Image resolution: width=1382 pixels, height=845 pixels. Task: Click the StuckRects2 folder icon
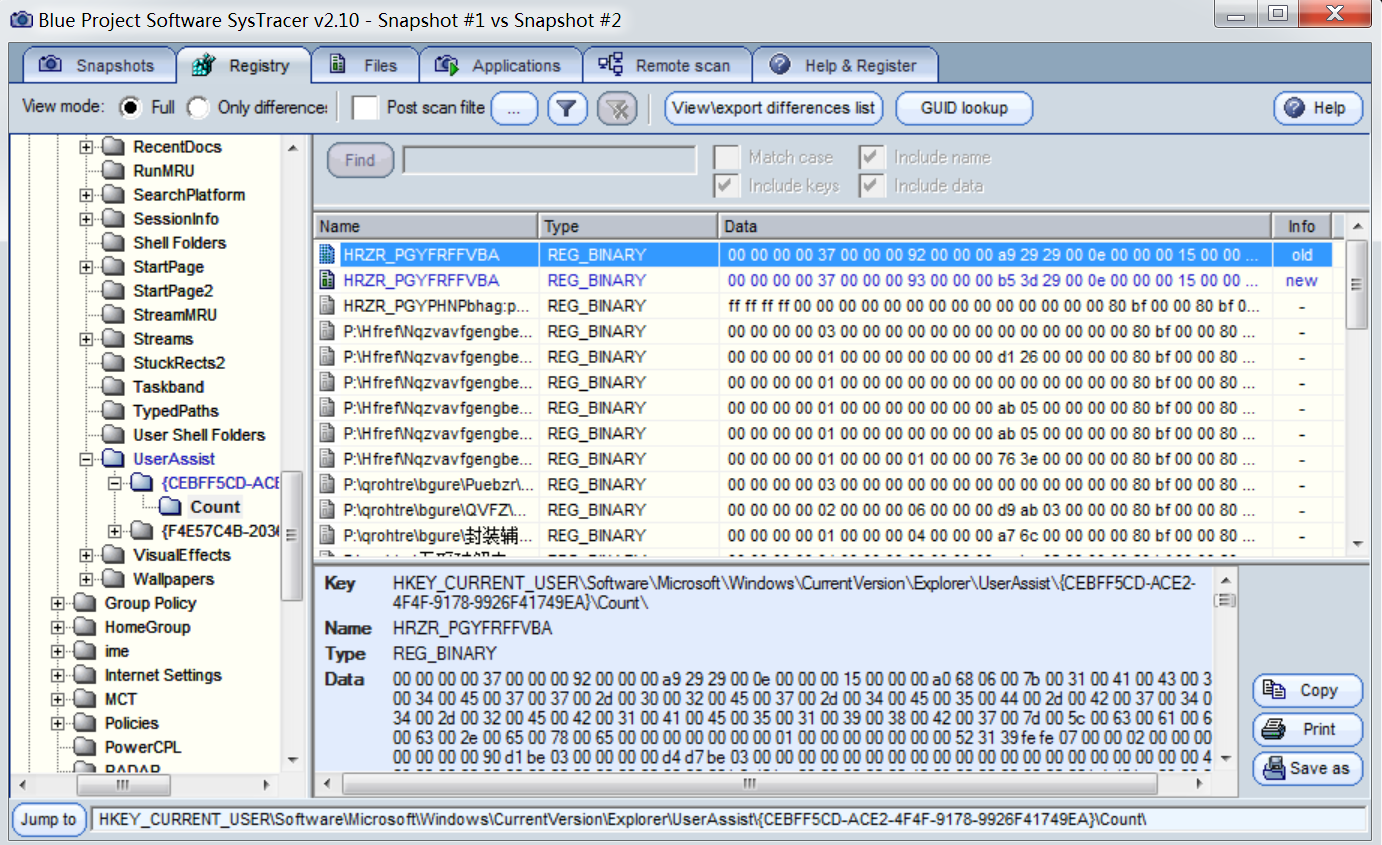click(114, 363)
